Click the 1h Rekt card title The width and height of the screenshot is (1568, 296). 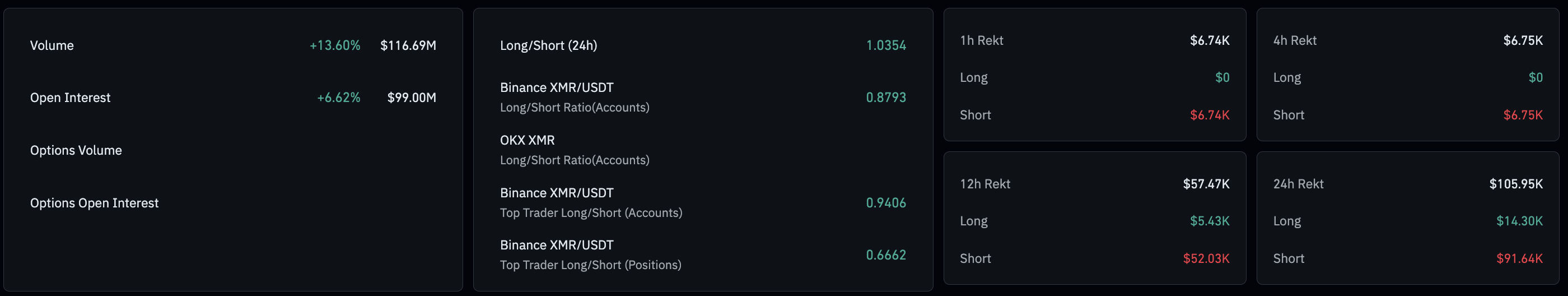[x=981, y=41]
